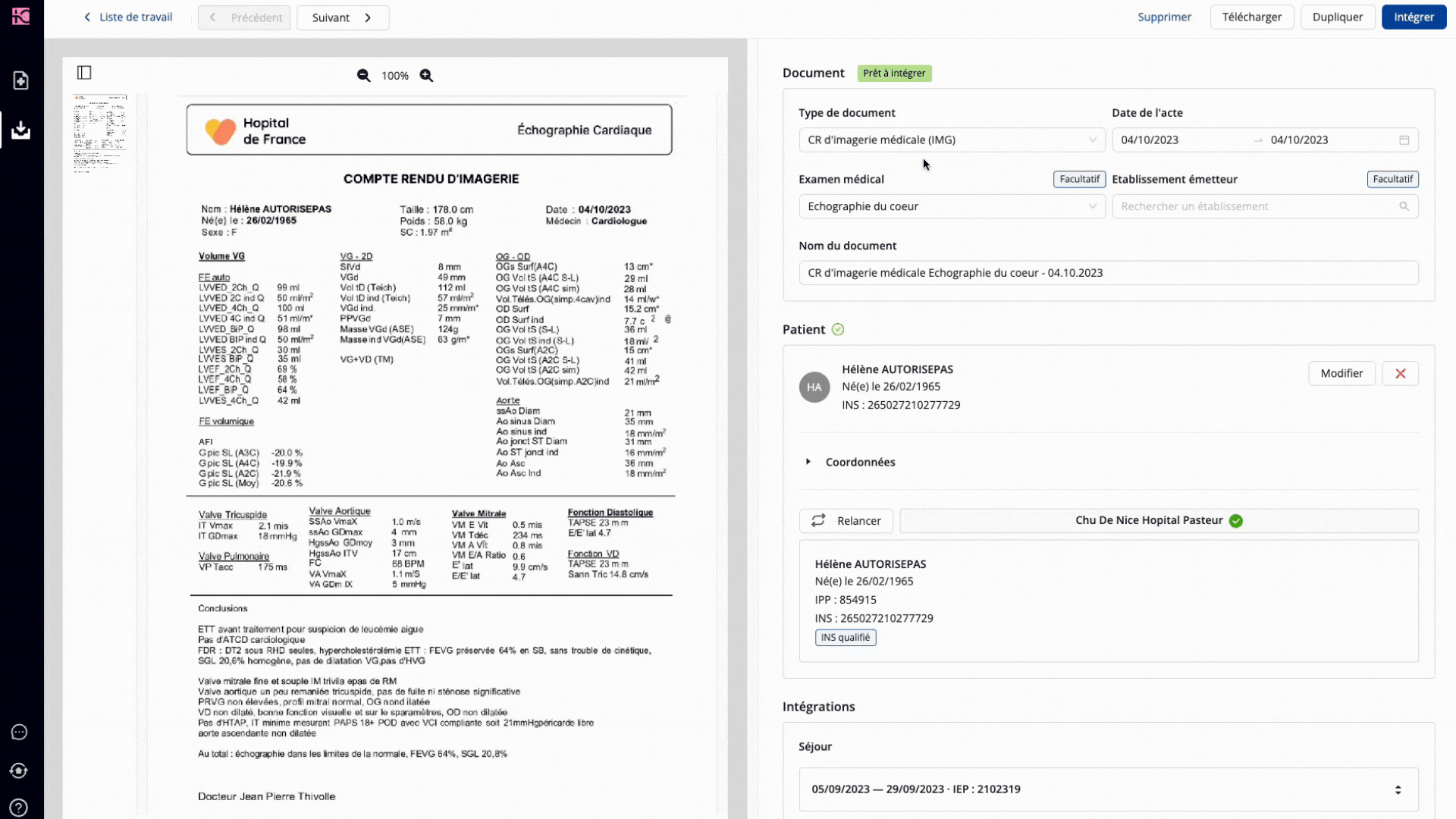The width and height of the screenshot is (1456, 819).
Task: Open the Examen médical dropdown
Action: (952, 206)
